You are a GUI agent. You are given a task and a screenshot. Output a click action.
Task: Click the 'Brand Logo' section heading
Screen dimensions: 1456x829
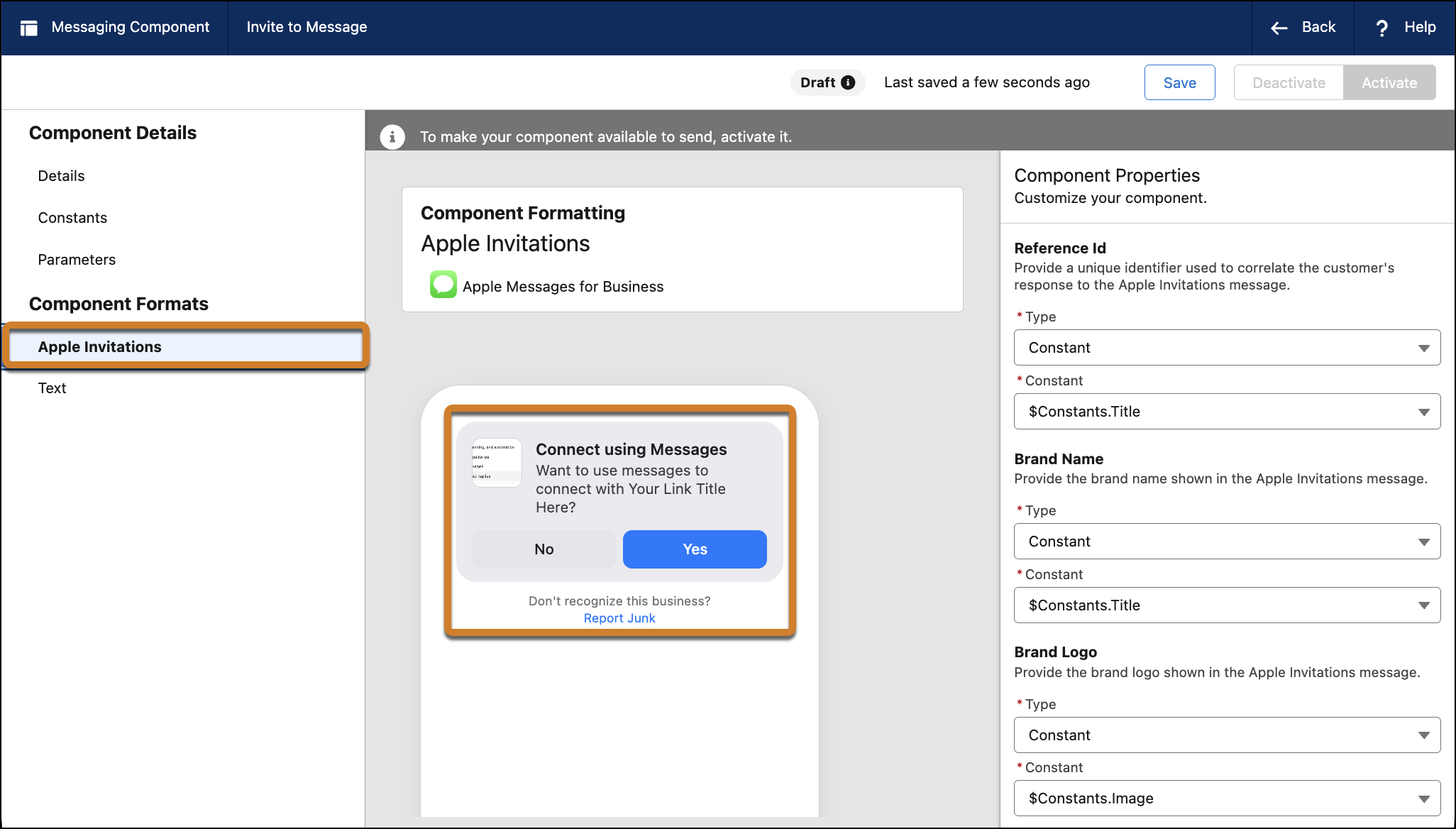(1055, 652)
